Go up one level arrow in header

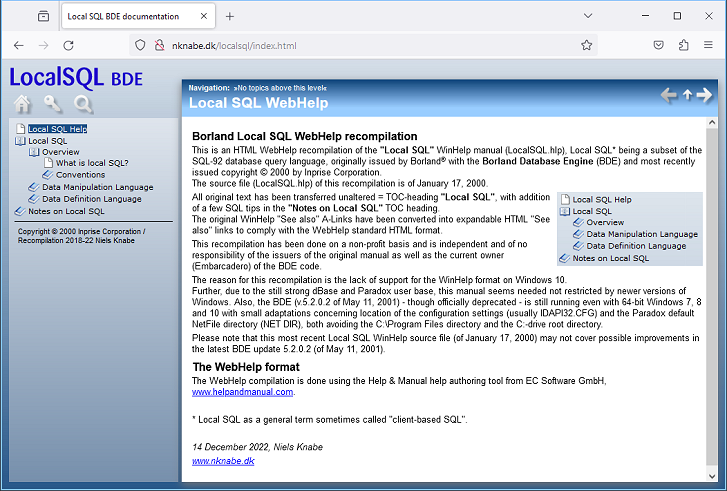pos(688,95)
